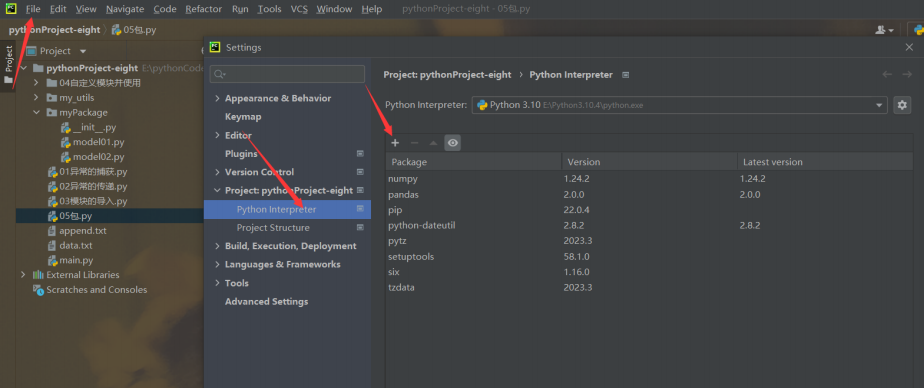Image resolution: width=924 pixels, height=388 pixels.
Task: Expand the 04自定义模块并使用 folder
Action: click(x=36, y=83)
